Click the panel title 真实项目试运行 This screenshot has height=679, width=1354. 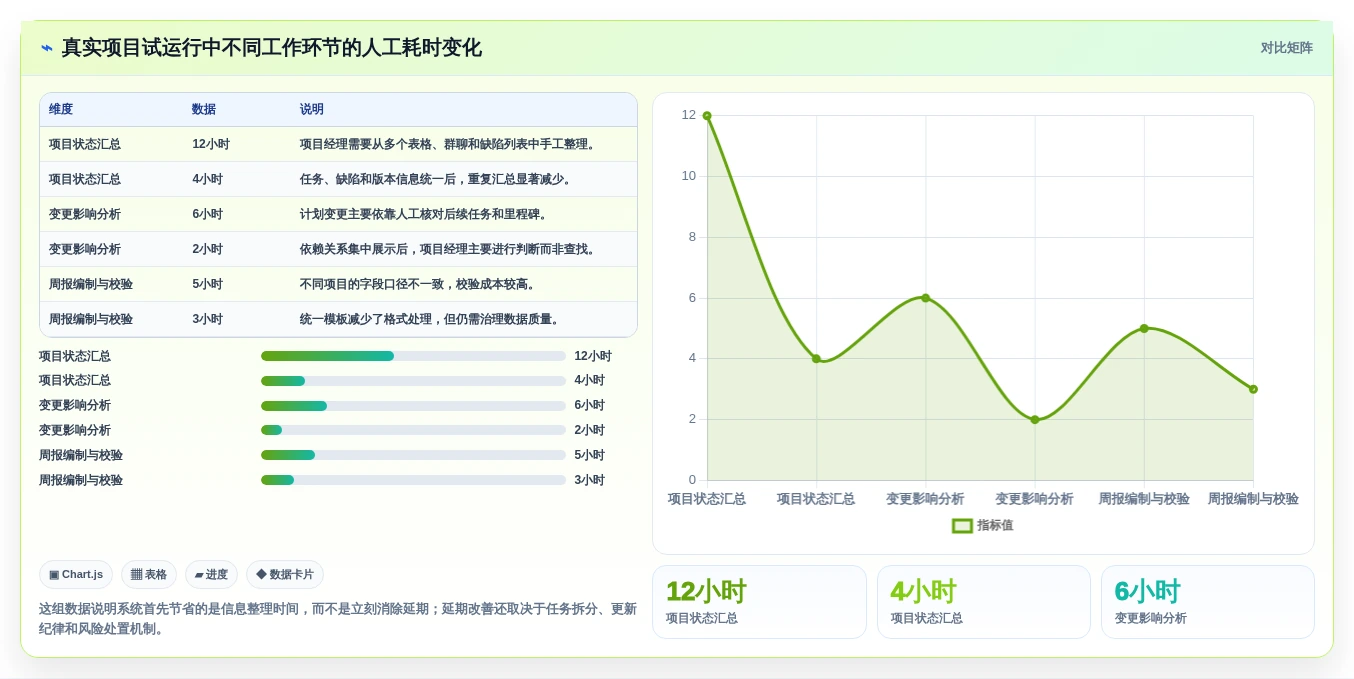point(271,48)
